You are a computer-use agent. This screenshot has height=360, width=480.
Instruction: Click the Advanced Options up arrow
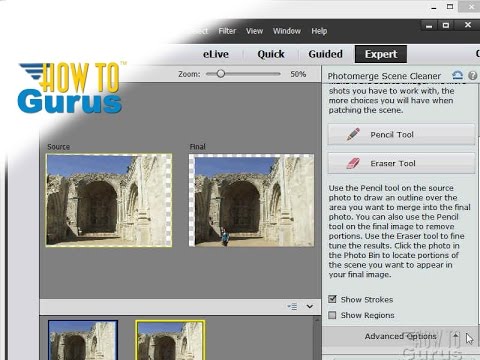coord(456,336)
